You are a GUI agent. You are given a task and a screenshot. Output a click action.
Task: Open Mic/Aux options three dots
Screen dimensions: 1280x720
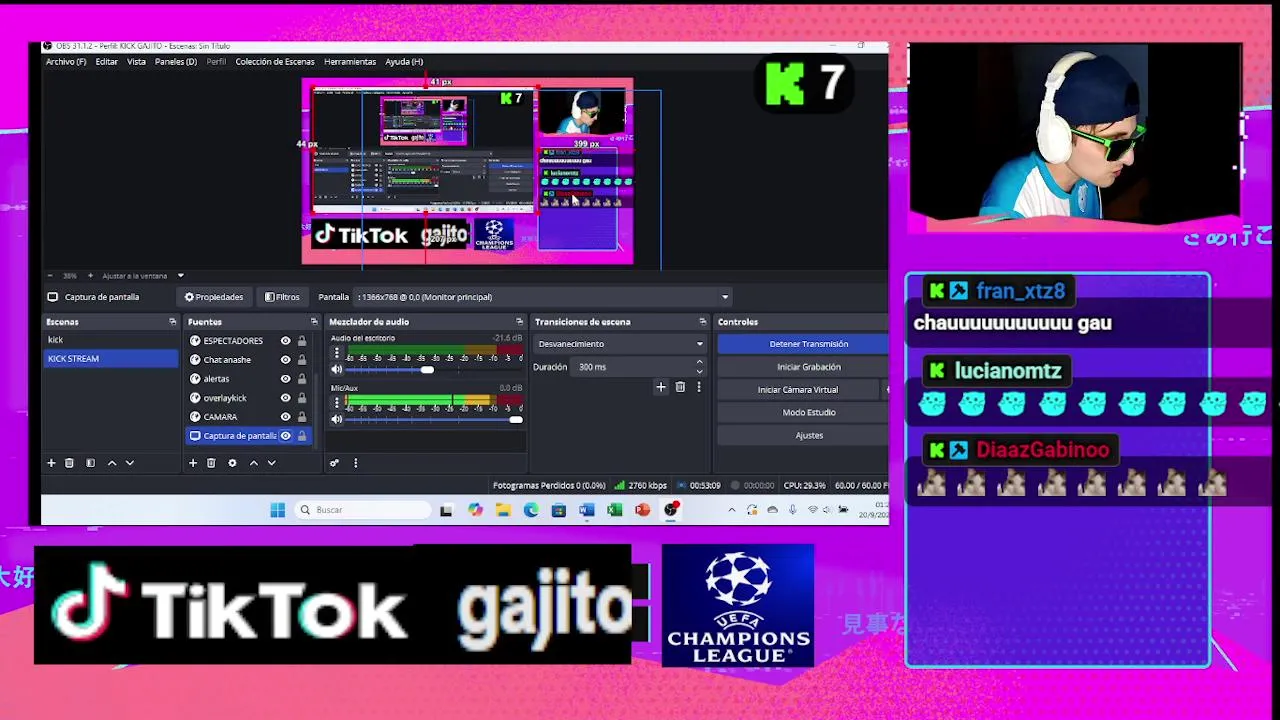pyautogui.click(x=337, y=402)
